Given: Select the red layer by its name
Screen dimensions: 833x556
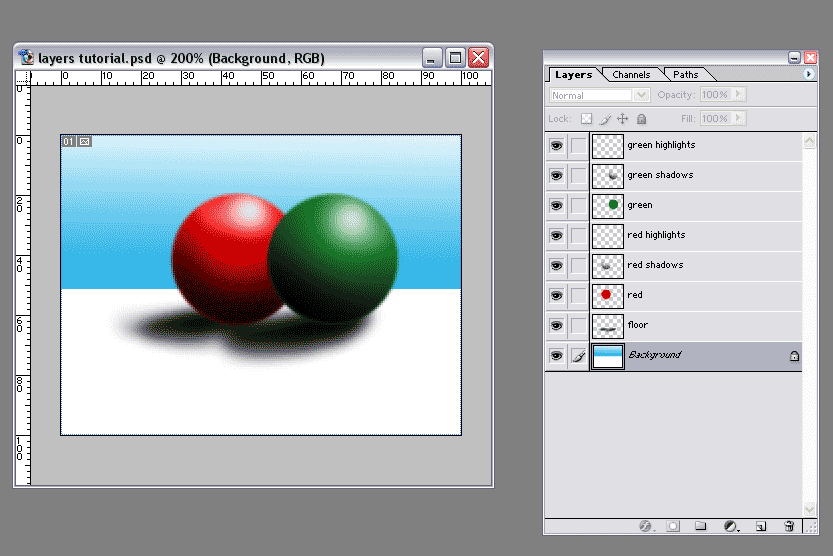Looking at the screenshot, I should point(635,296).
